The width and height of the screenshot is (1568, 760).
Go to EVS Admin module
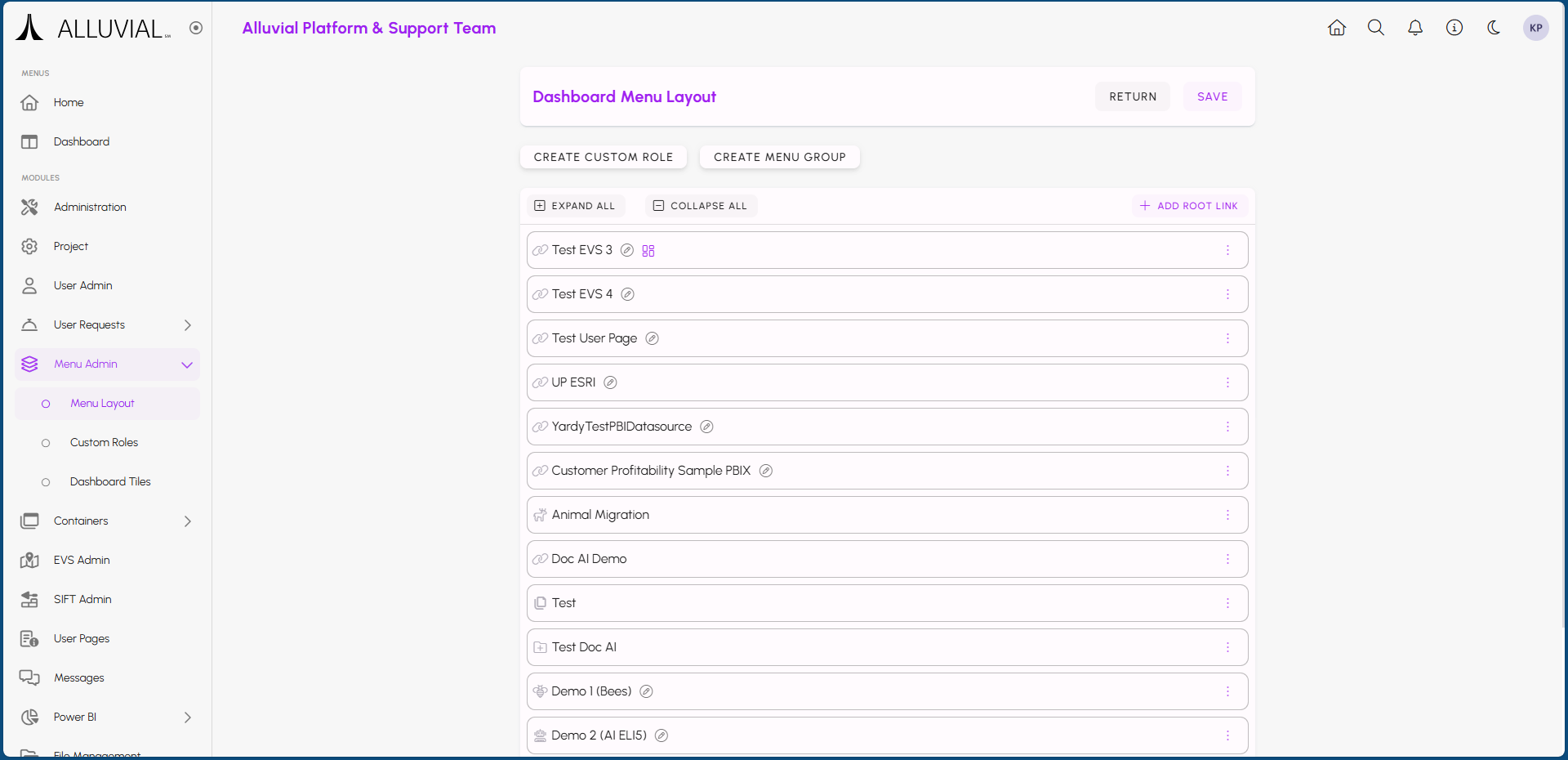coord(82,561)
